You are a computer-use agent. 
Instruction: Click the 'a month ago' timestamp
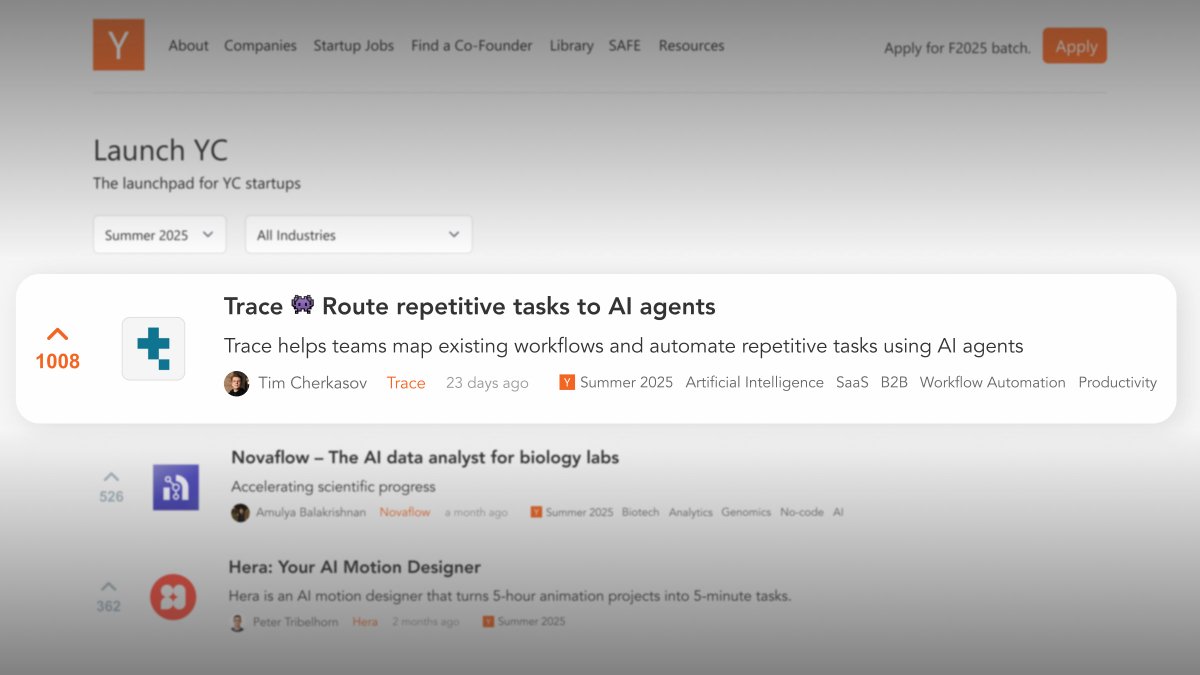point(476,513)
